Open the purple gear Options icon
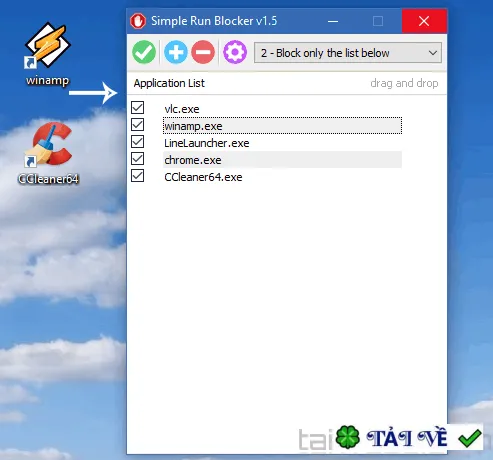Screen dimensions: 493x460 [x=235, y=52]
